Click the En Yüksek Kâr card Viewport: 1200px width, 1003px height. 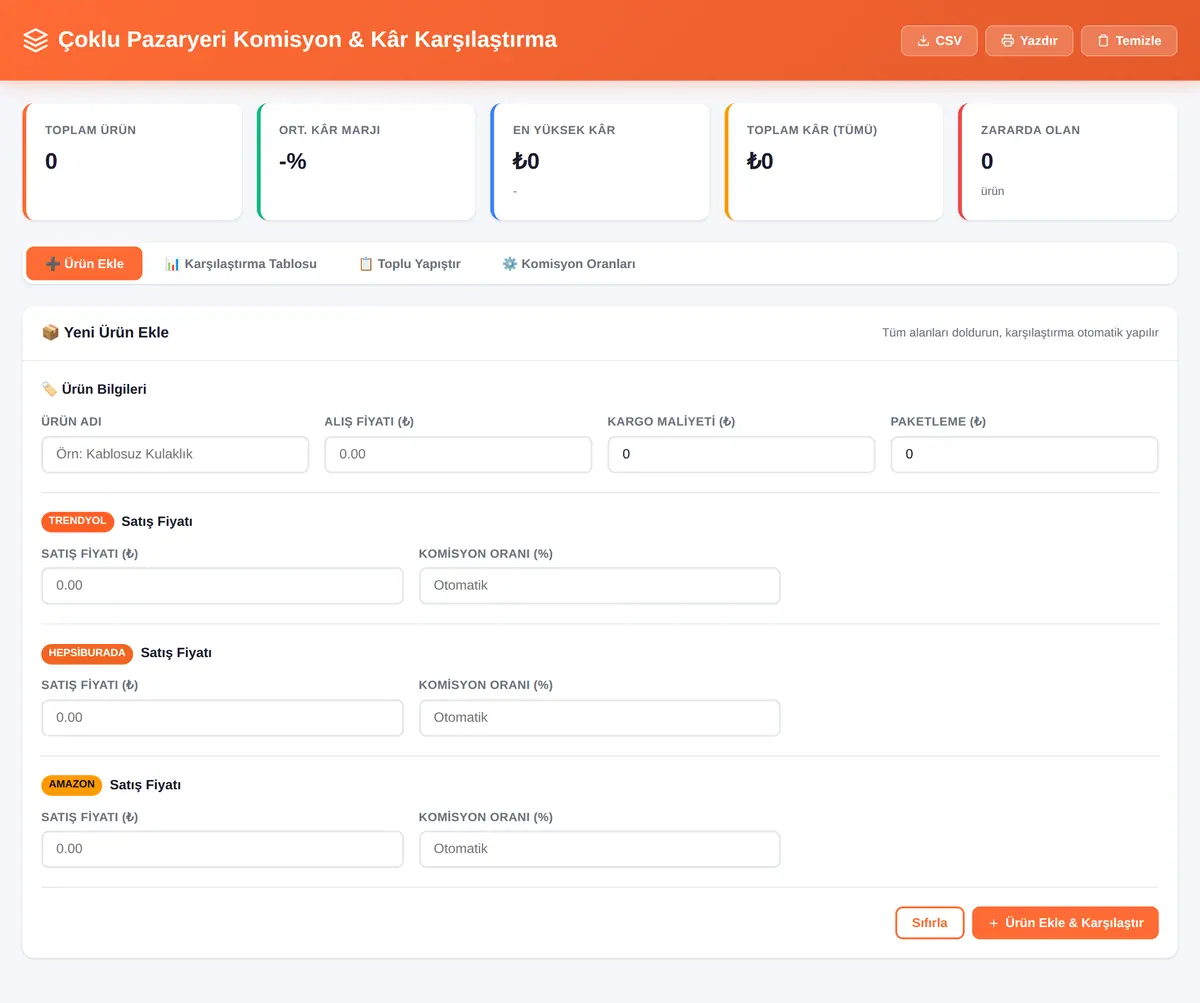pos(600,162)
